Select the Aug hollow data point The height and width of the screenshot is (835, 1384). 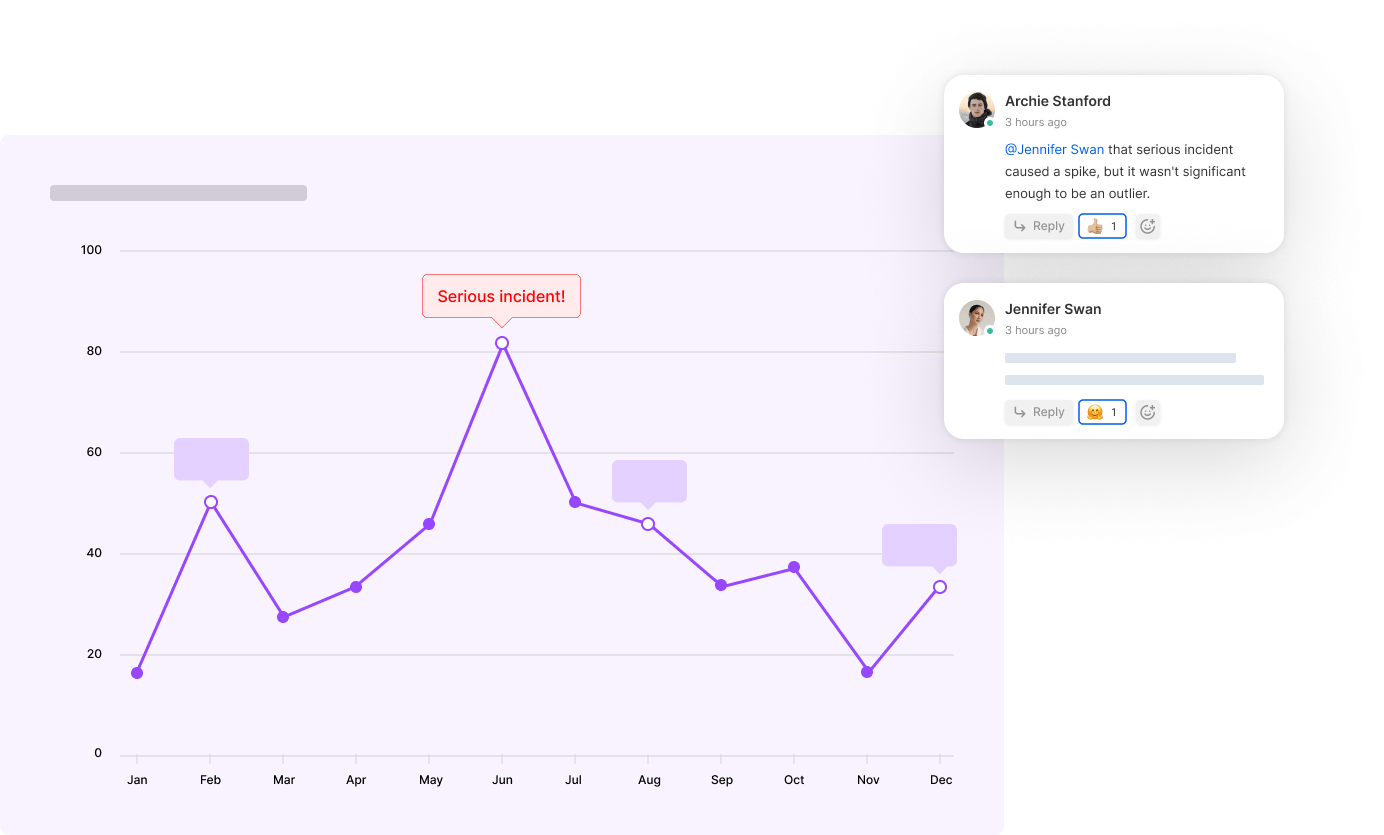pyautogui.click(x=648, y=524)
